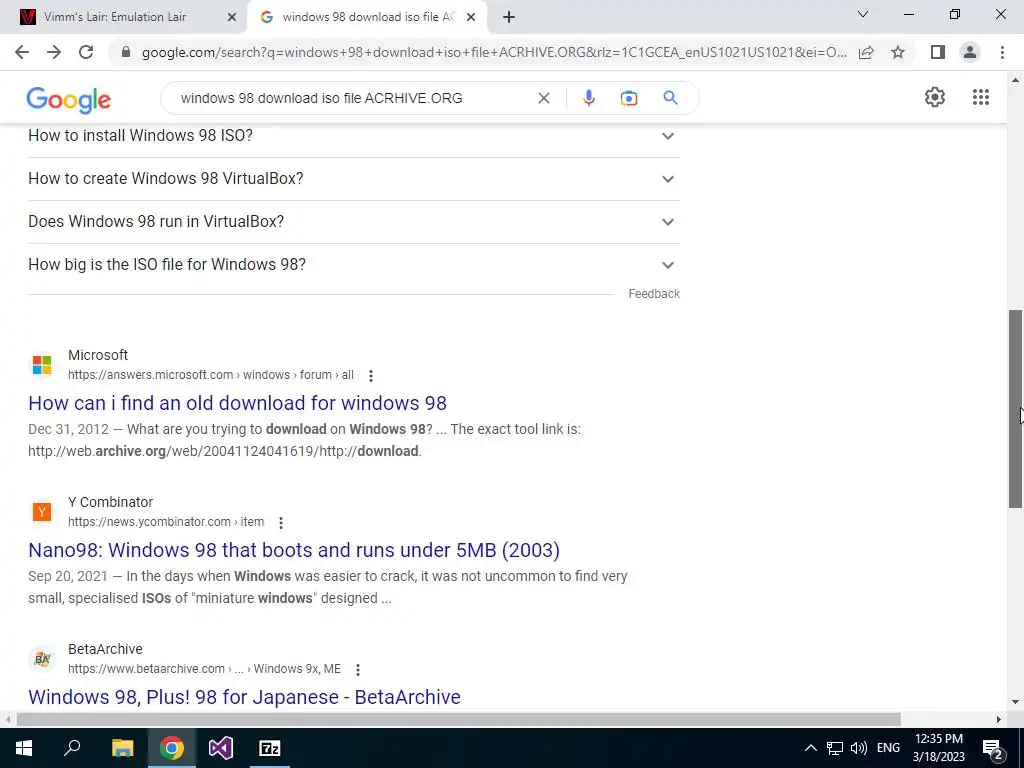This screenshot has height=768, width=1024.
Task: Click Y Combinator favicon beside result
Action: point(42,511)
